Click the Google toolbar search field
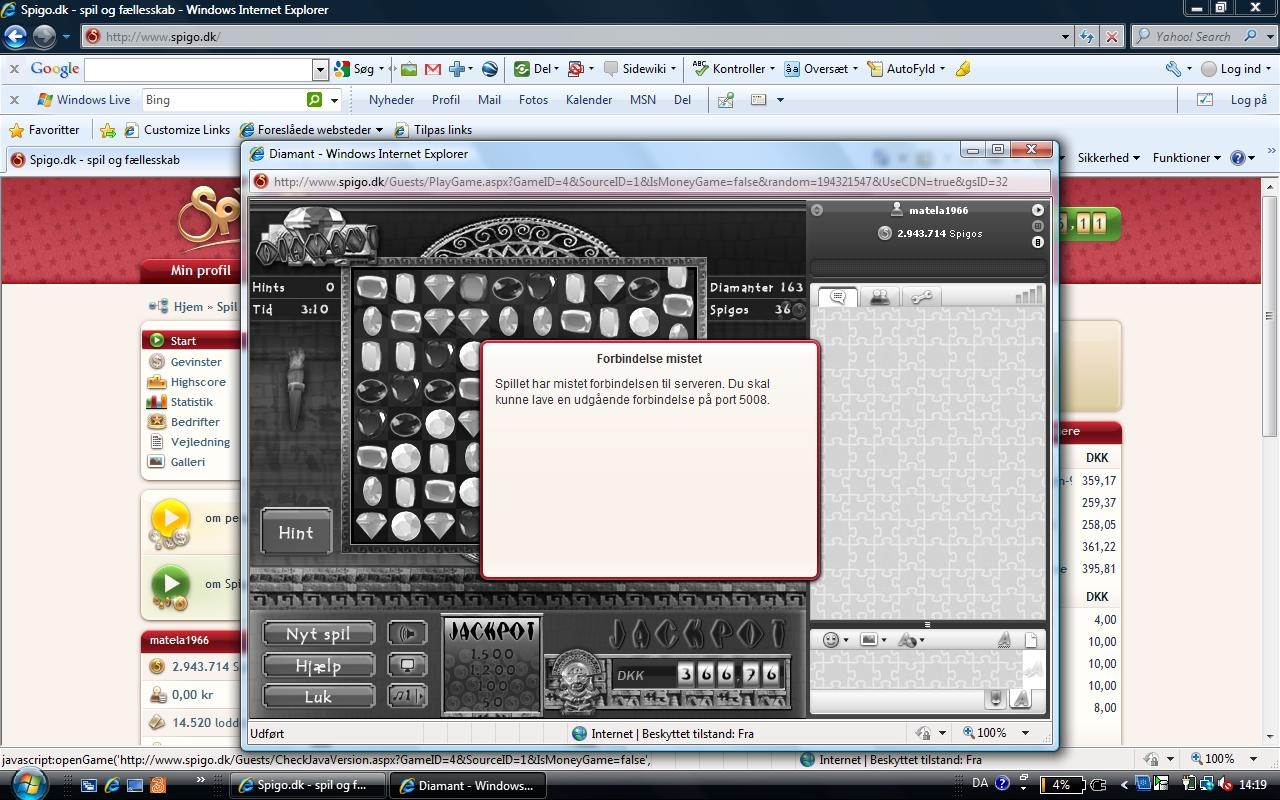1280x800 pixels. coord(198,69)
